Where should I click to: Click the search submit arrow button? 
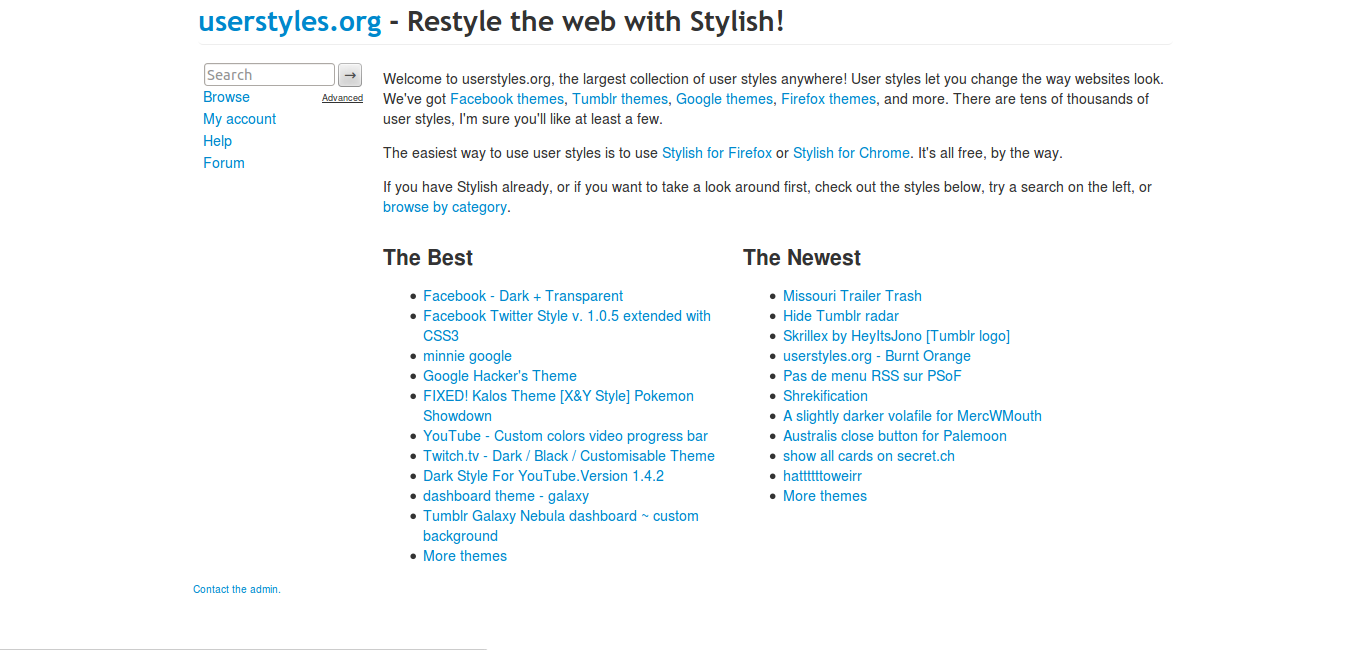coord(349,74)
